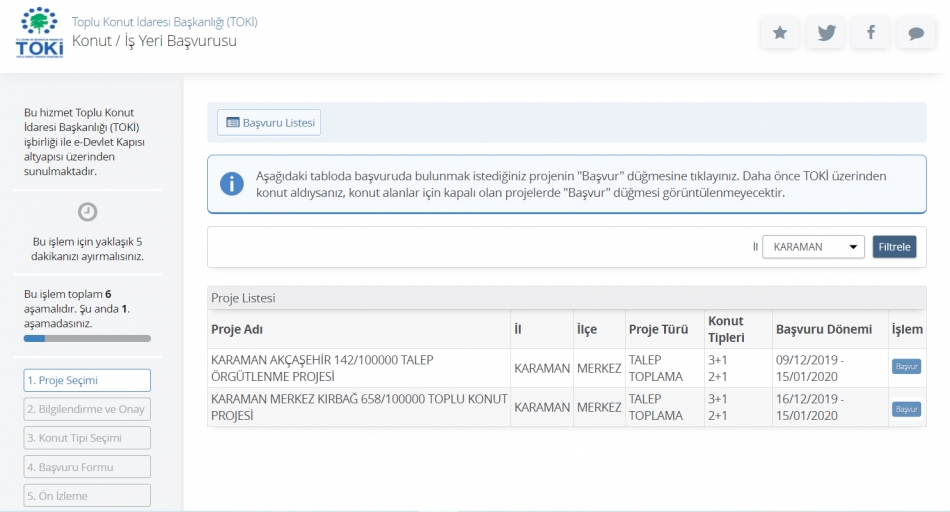Click KARAMAN MERKEZ KIRBAĞ 658/100000 project name
This screenshot has width=950, height=512.
[359, 407]
